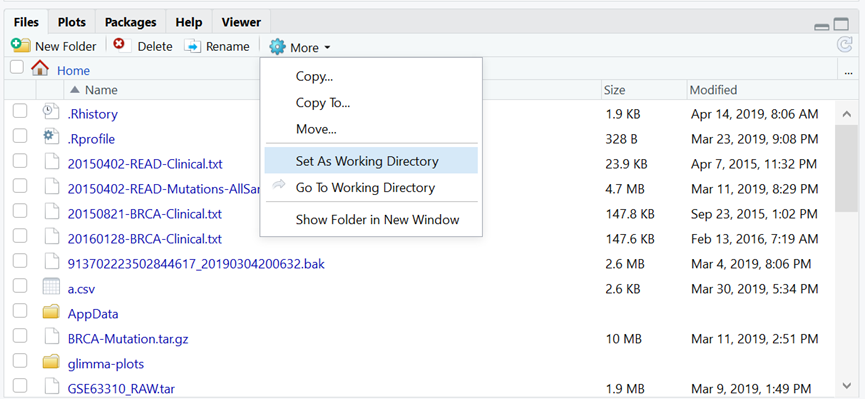
Task: Click the Rename icon
Action: click(x=193, y=46)
